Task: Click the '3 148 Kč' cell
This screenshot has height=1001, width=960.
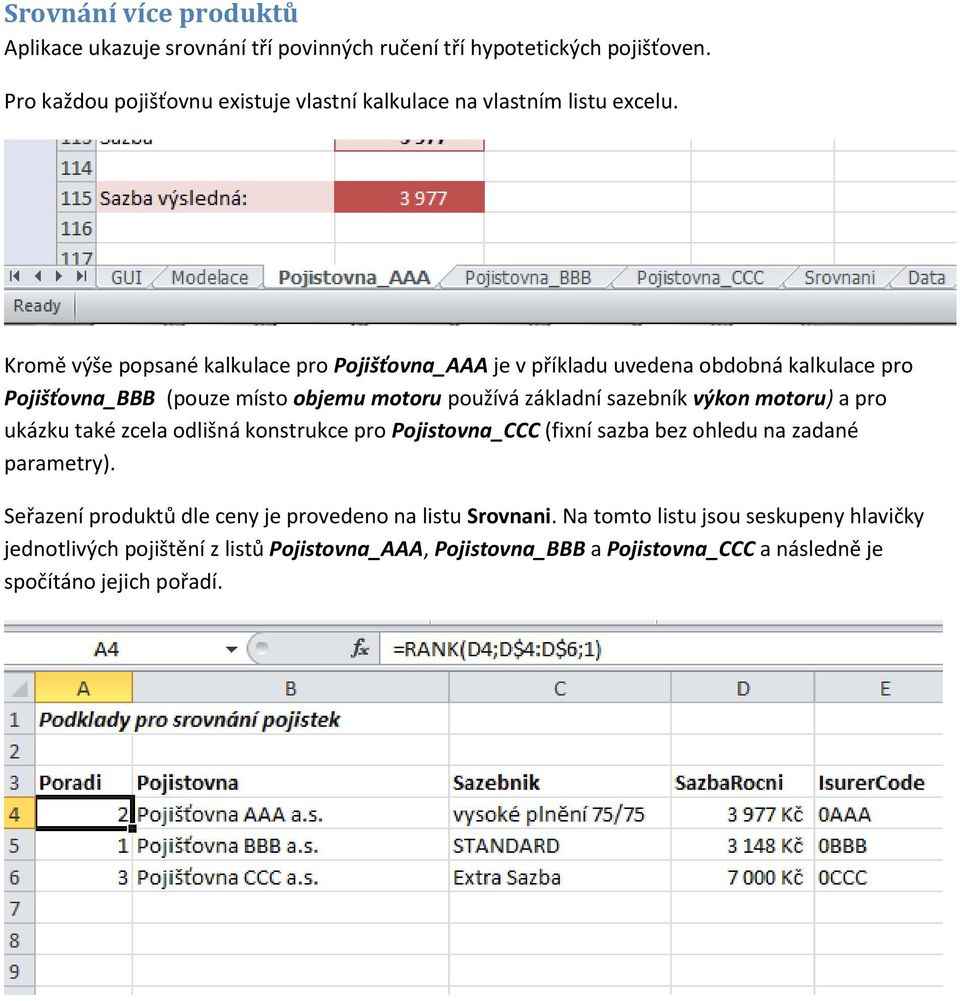Action: point(743,845)
